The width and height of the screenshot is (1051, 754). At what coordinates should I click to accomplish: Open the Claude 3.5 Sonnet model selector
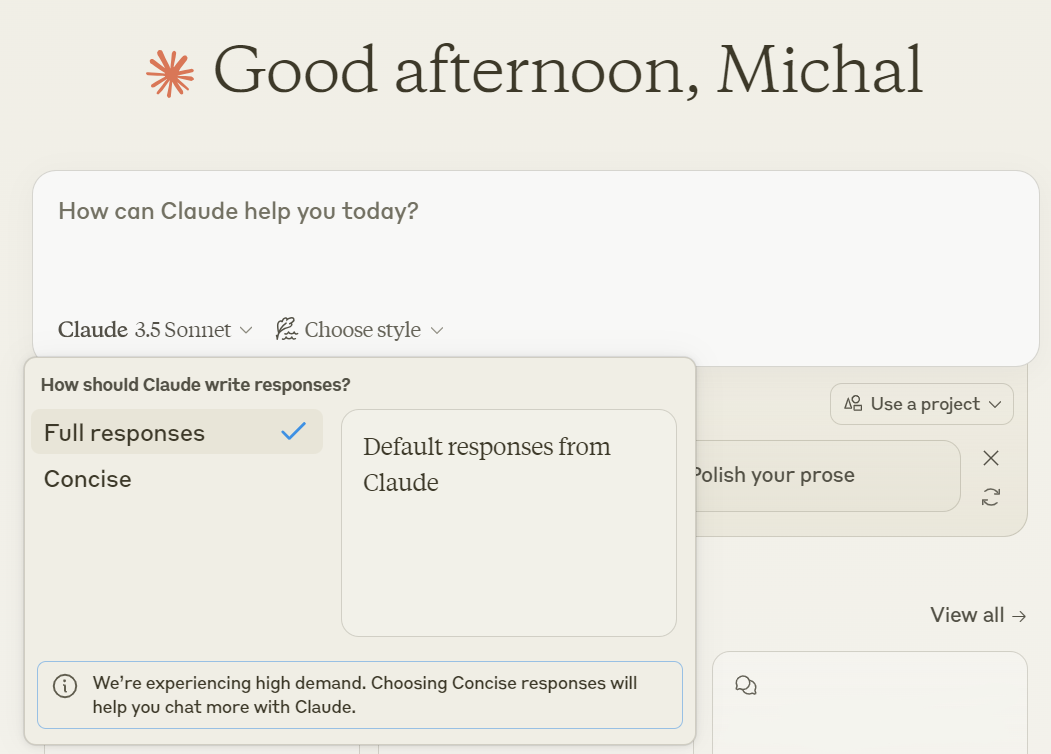[155, 330]
